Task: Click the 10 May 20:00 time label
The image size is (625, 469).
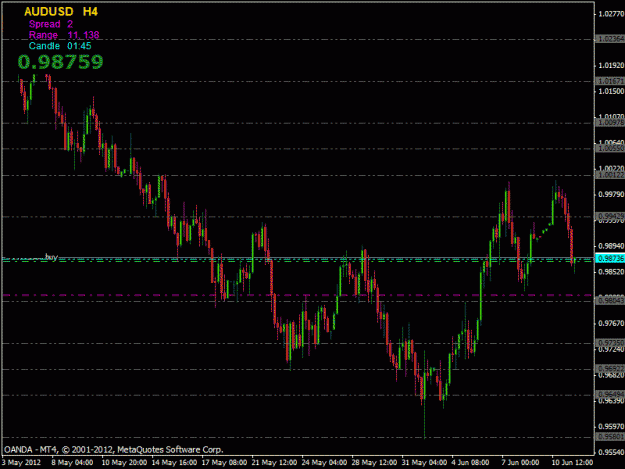Action: point(124,463)
